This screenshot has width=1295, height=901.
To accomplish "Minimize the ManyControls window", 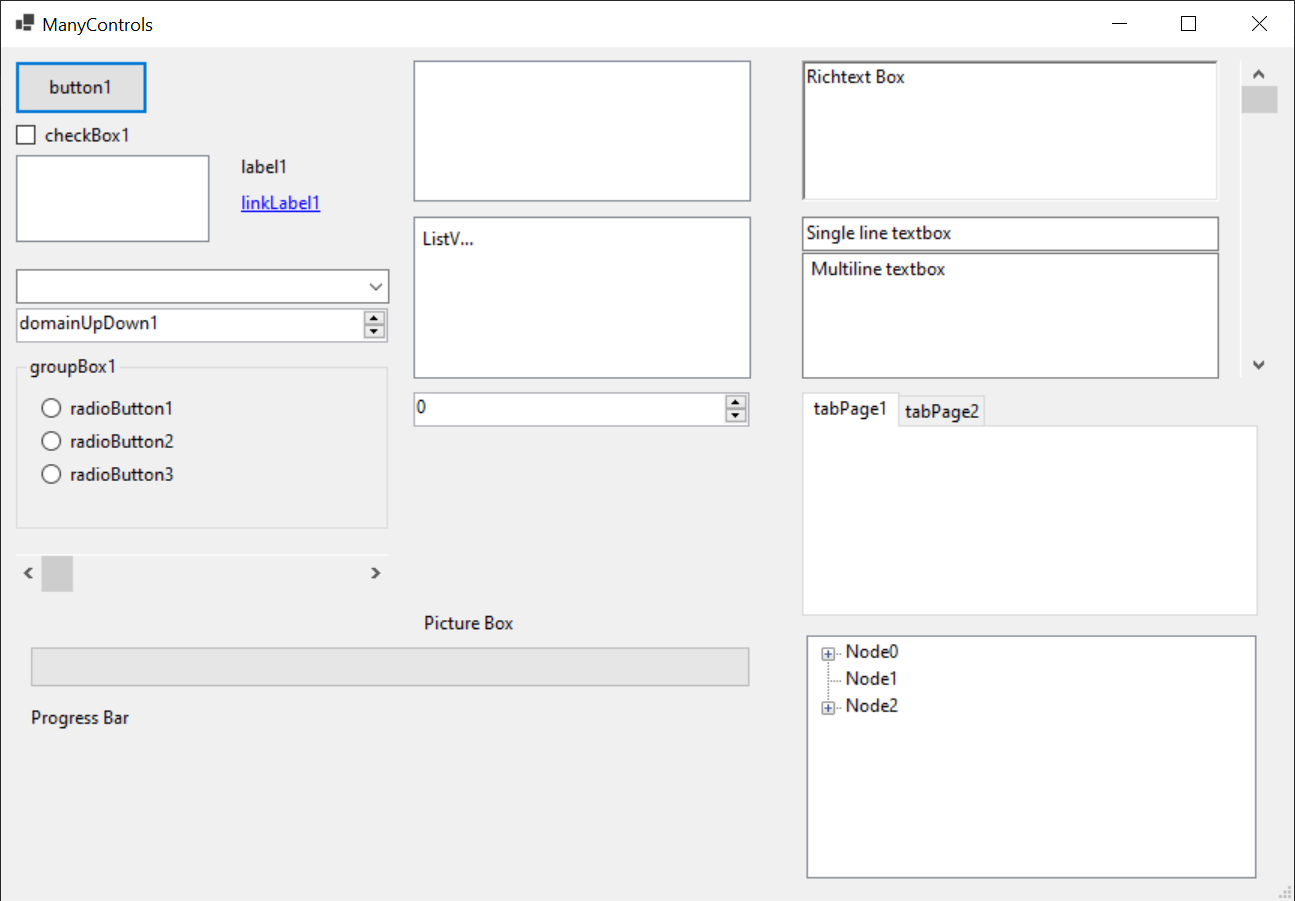I will pyautogui.click(x=1119, y=24).
